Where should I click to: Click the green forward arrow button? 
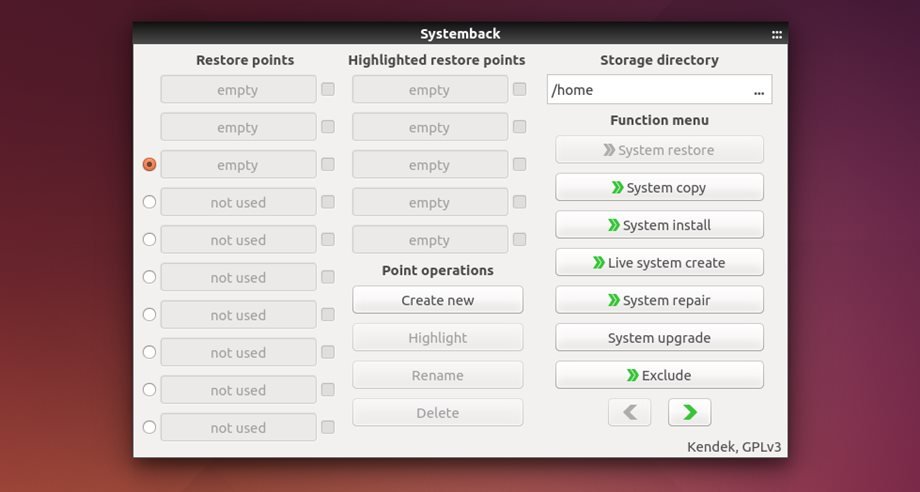click(x=690, y=412)
